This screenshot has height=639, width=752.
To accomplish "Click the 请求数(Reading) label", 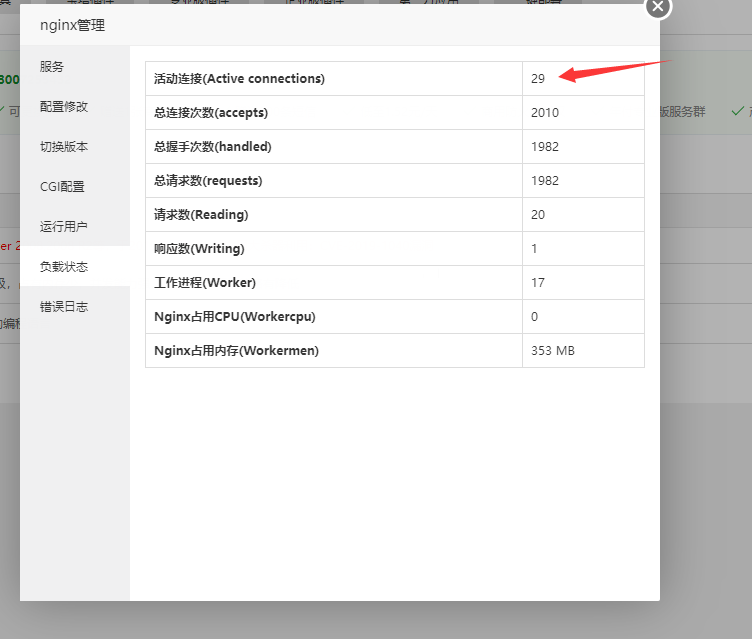I will (201, 215).
